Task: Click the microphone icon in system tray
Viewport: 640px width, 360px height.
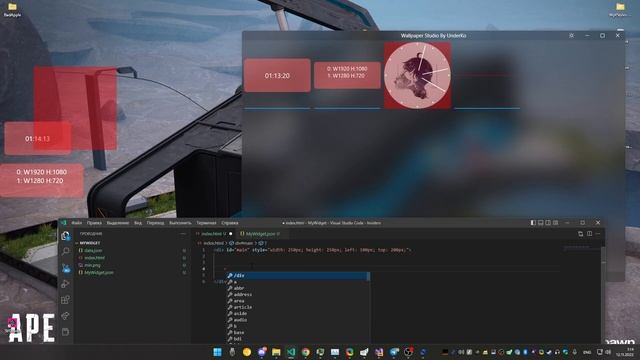Action: point(575,352)
